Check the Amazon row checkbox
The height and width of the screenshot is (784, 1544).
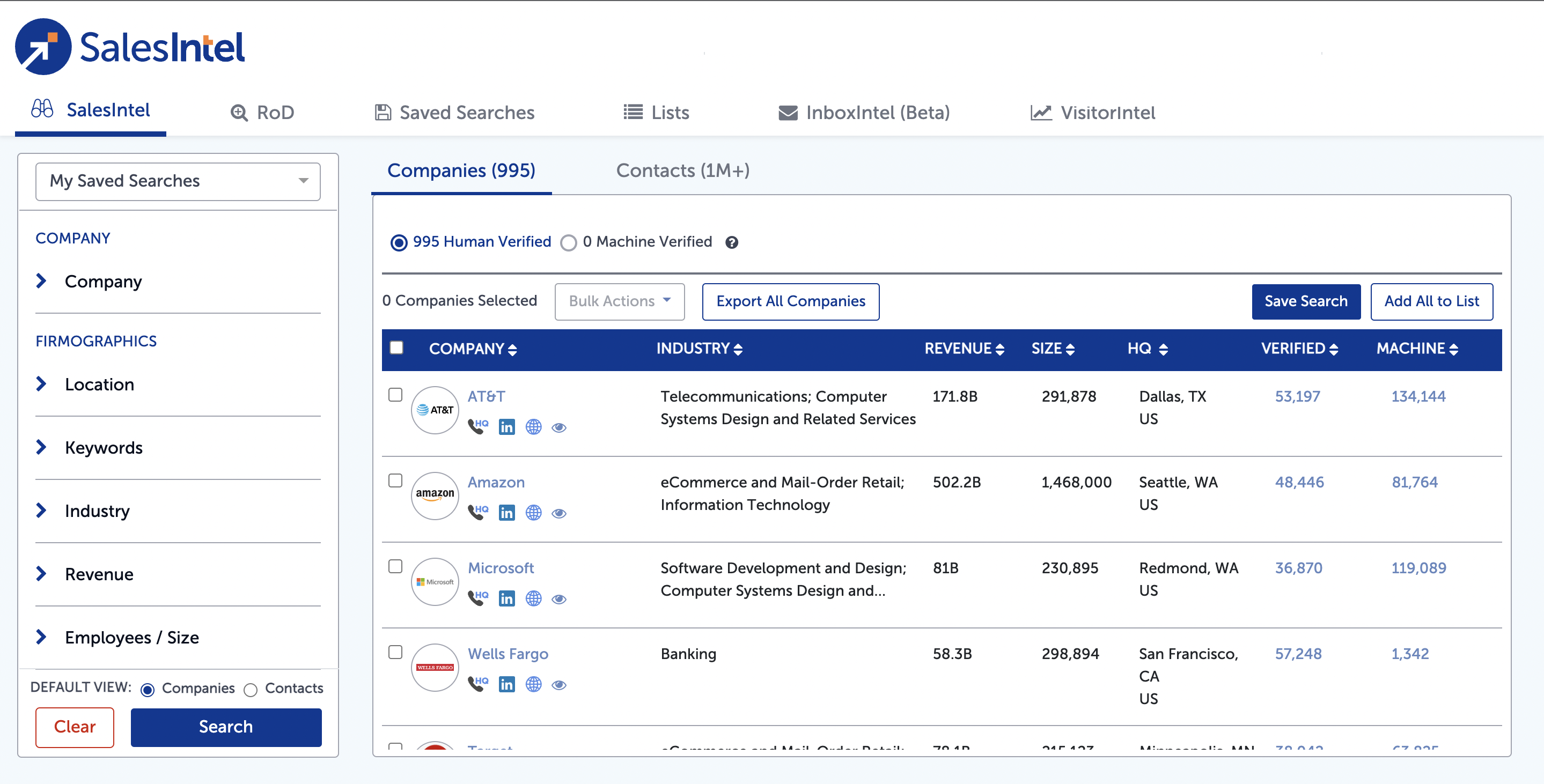click(x=395, y=480)
